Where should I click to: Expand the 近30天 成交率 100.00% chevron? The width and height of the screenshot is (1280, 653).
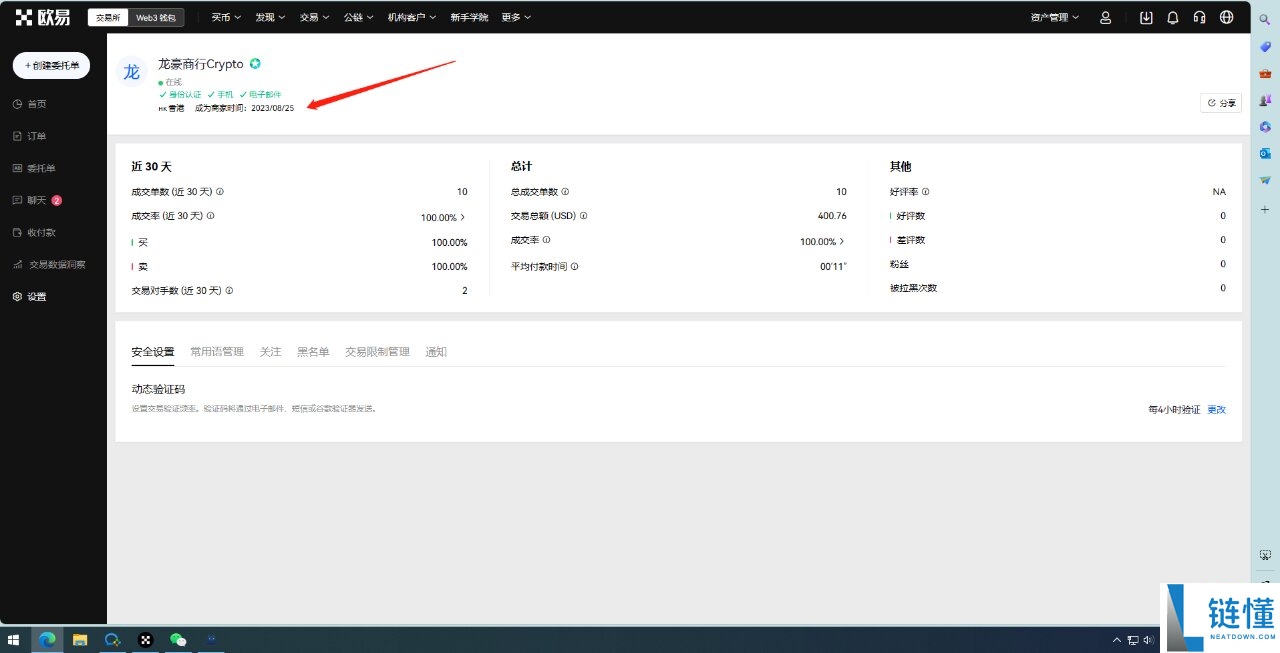(x=462, y=217)
